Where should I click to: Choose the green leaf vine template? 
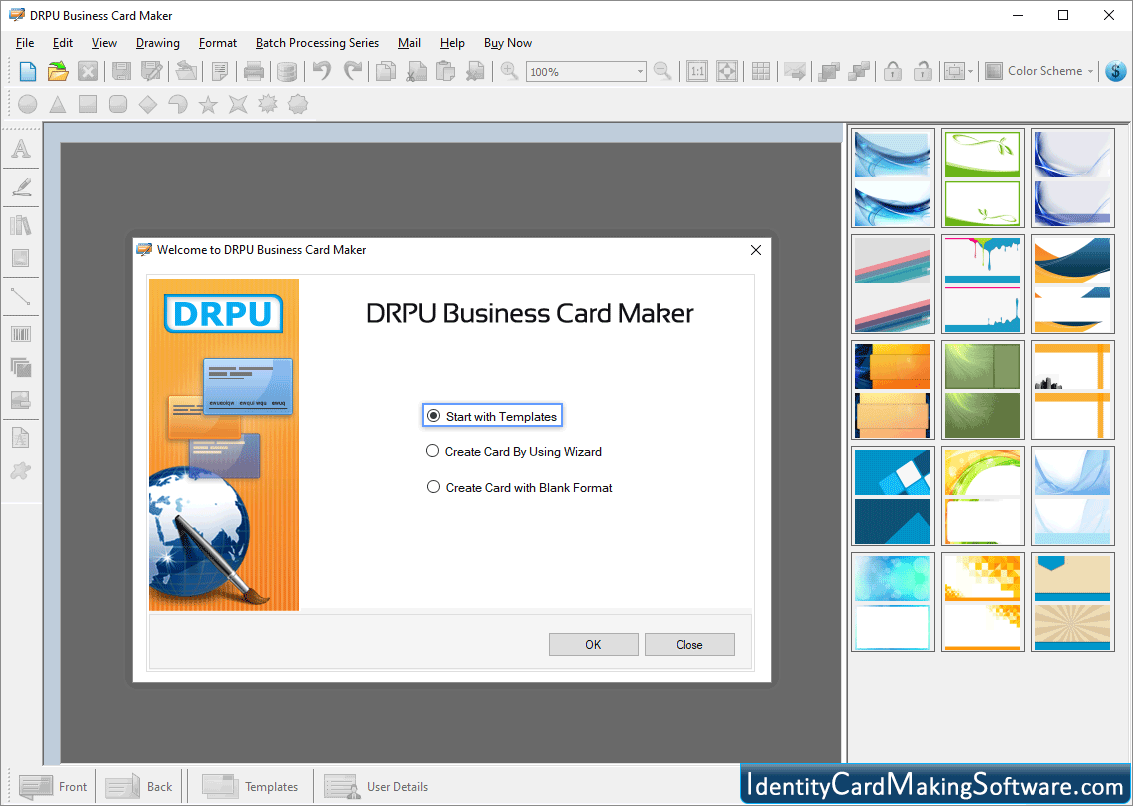coord(983,178)
